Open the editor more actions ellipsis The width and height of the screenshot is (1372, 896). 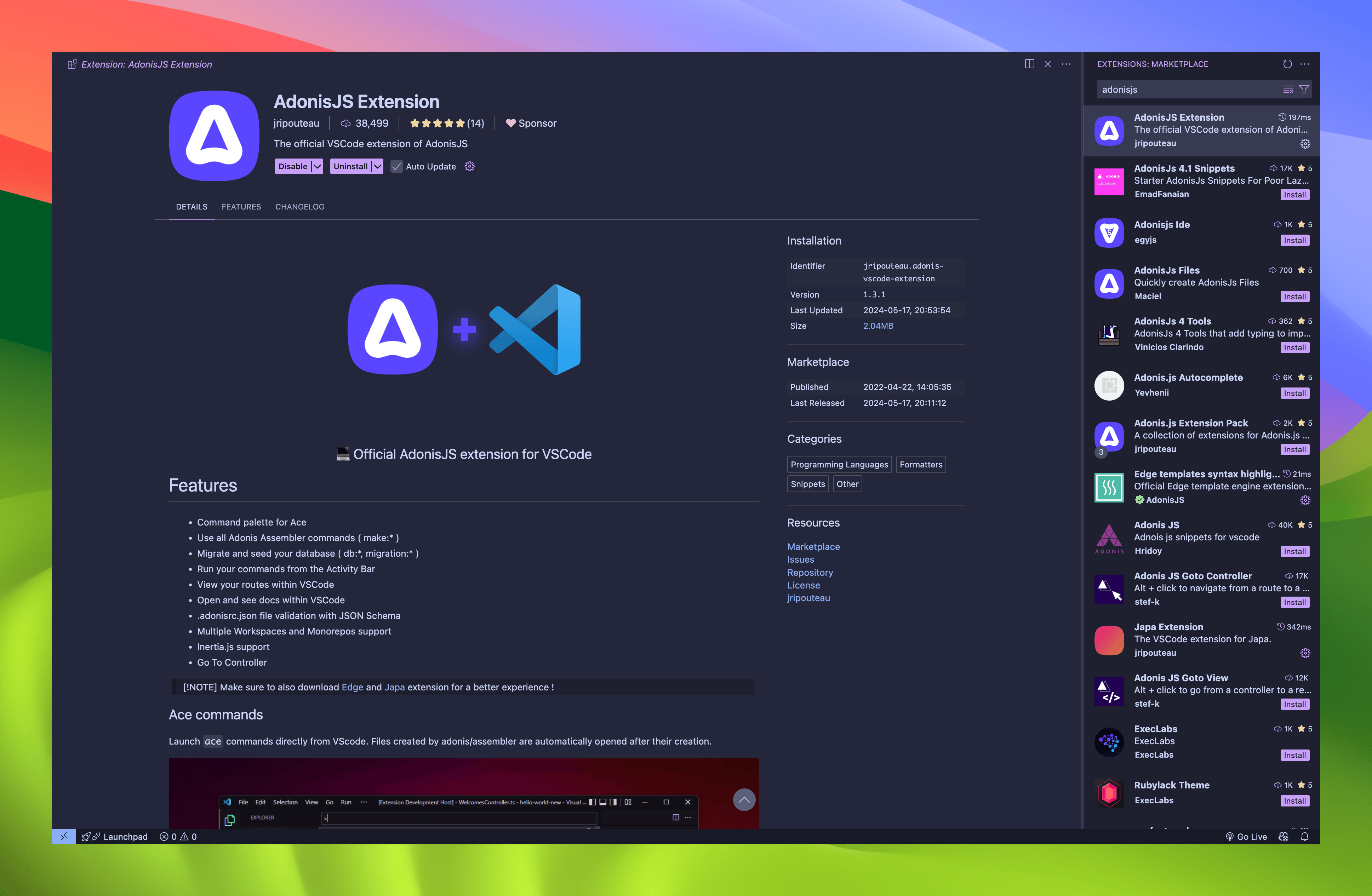pyautogui.click(x=1066, y=64)
